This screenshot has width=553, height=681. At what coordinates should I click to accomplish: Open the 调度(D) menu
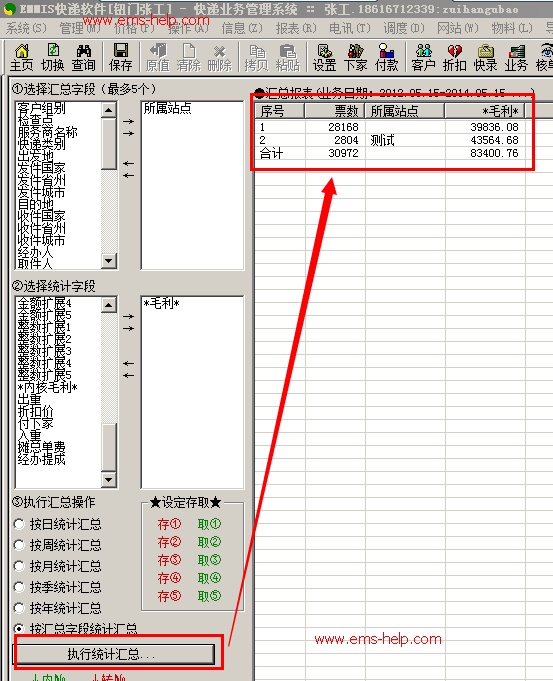click(404, 28)
